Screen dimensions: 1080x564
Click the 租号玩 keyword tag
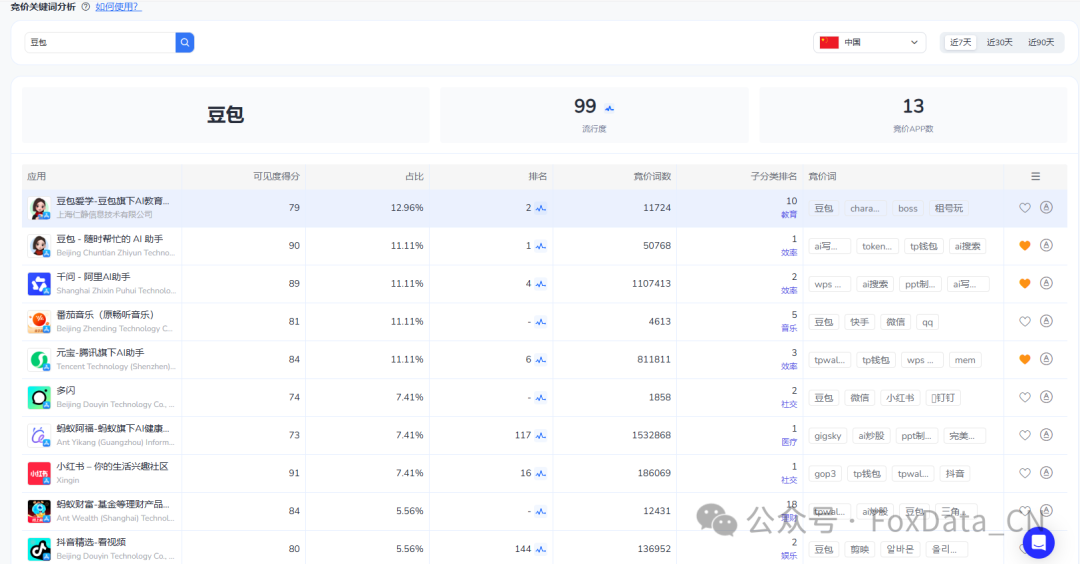click(x=948, y=209)
